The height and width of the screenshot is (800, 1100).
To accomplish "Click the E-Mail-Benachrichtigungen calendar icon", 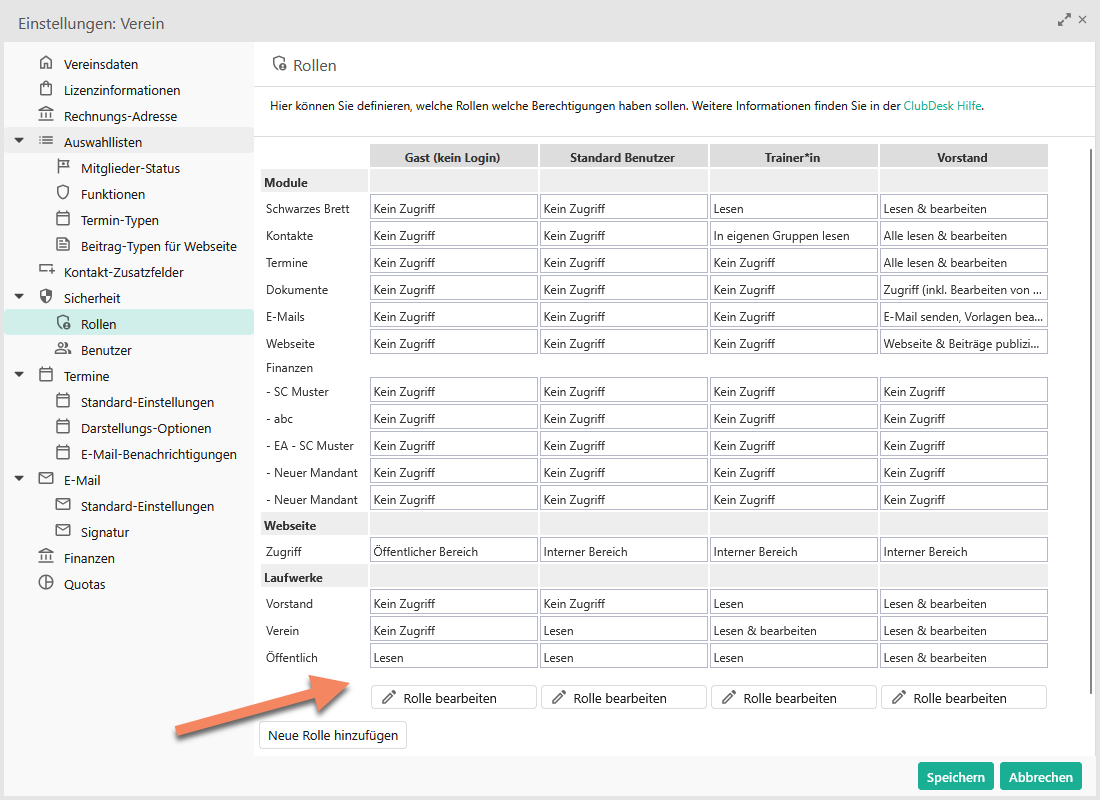I will (63, 453).
